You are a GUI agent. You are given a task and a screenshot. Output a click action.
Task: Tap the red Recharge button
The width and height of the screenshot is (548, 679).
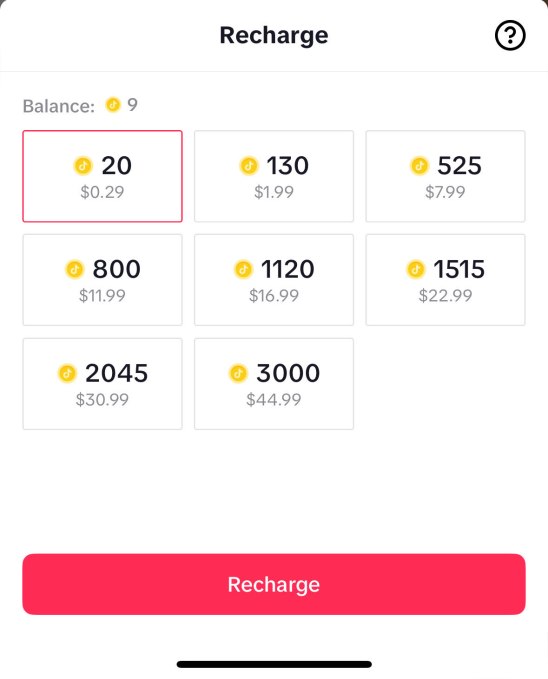(x=274, y=584)
